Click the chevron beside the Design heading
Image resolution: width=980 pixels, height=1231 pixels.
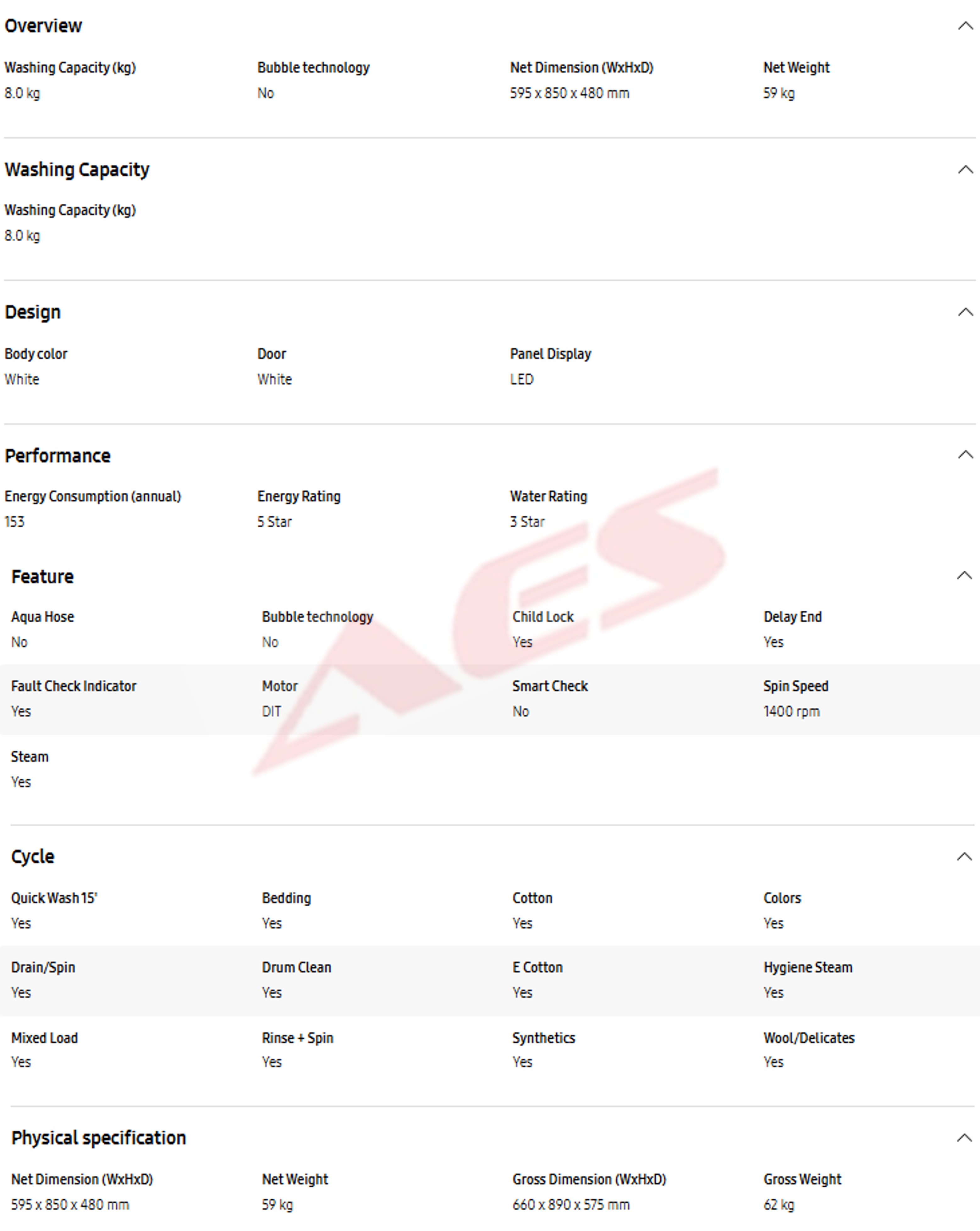(x=965, y=312)
